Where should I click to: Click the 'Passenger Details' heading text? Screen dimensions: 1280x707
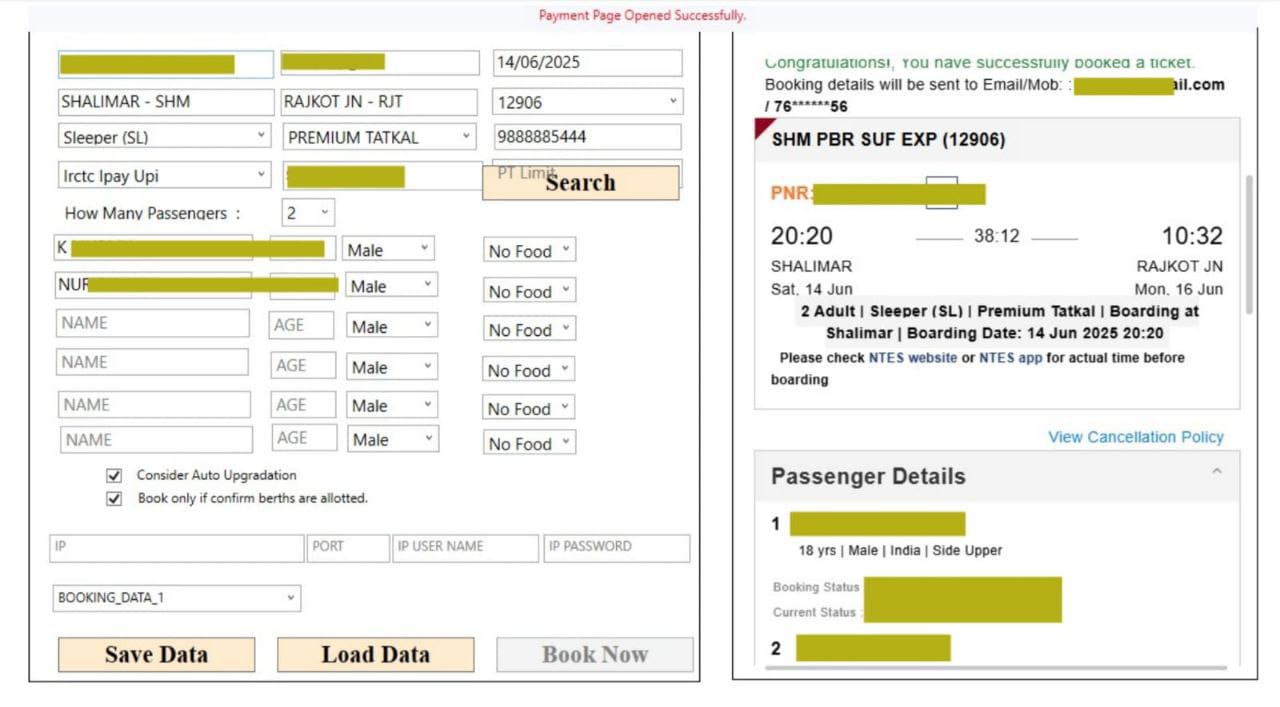click(x=868, y=477)
